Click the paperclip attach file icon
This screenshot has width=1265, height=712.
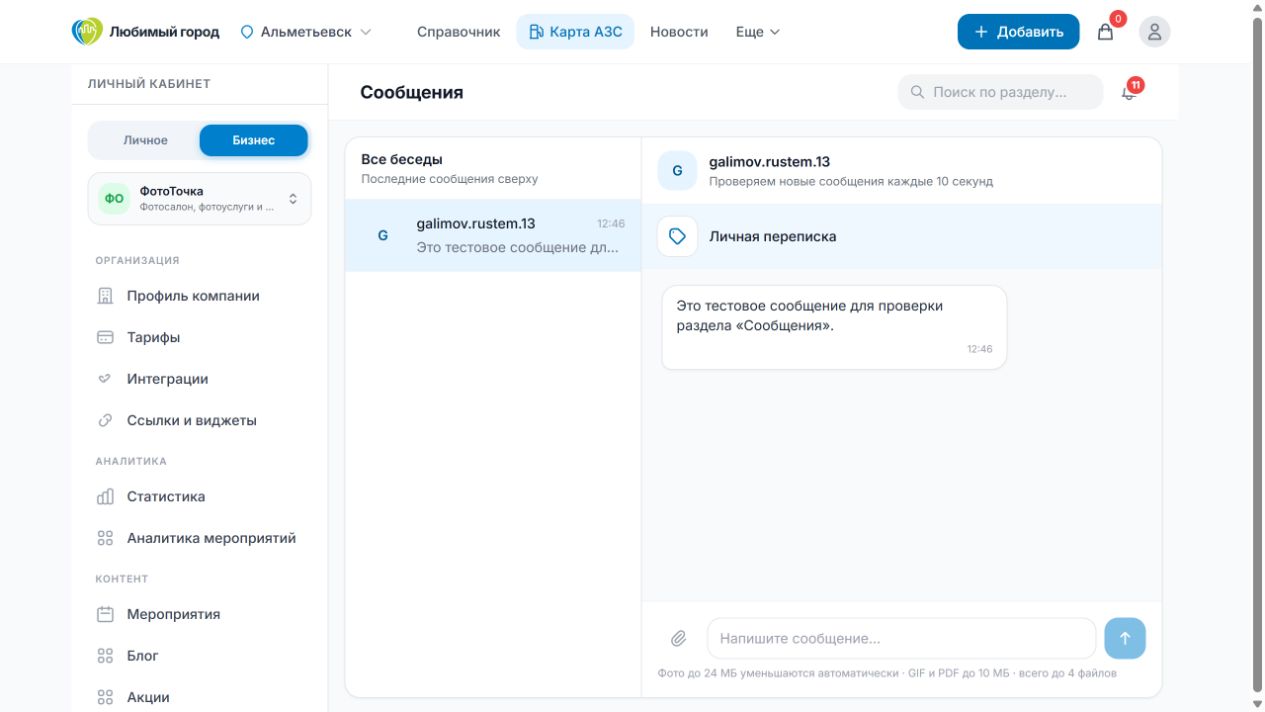[678, 638]
